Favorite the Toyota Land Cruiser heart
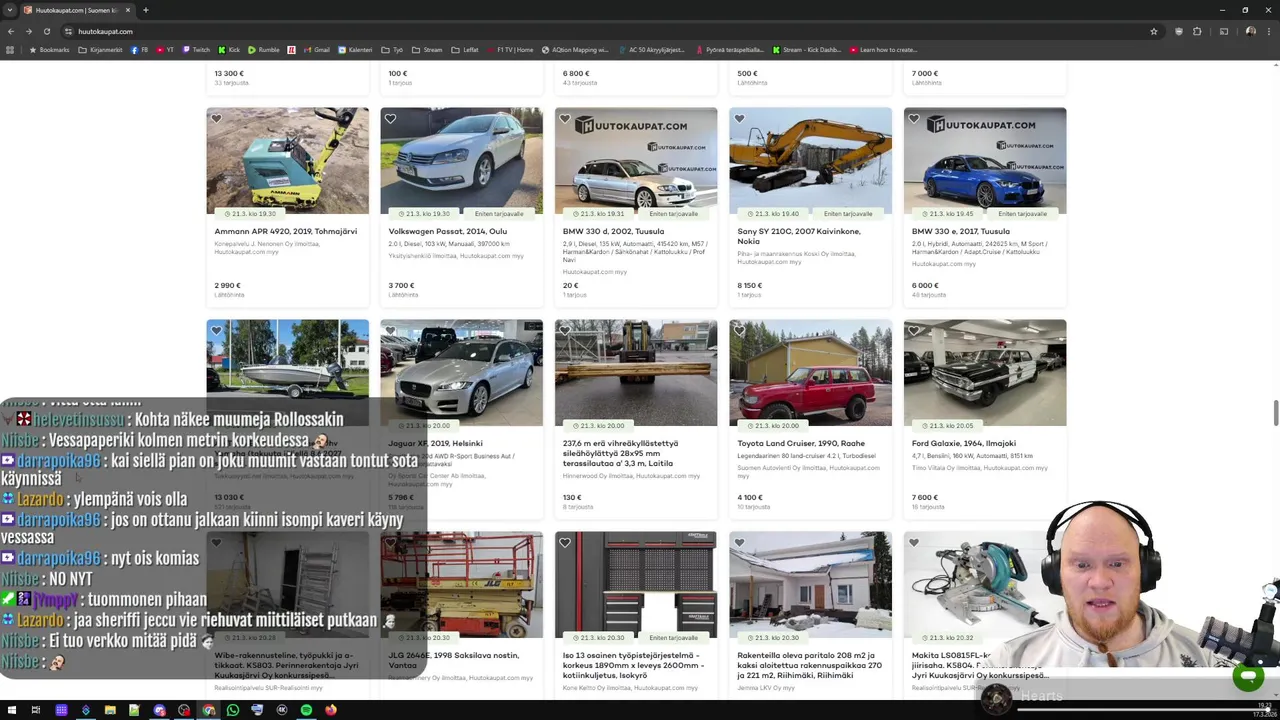1280x720 pixels. [739, 331]
